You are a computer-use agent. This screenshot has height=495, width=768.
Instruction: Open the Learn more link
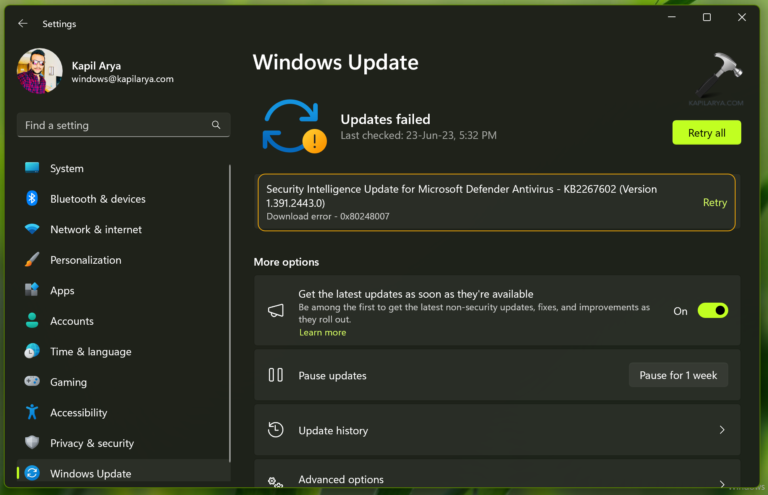click(322, 332)
